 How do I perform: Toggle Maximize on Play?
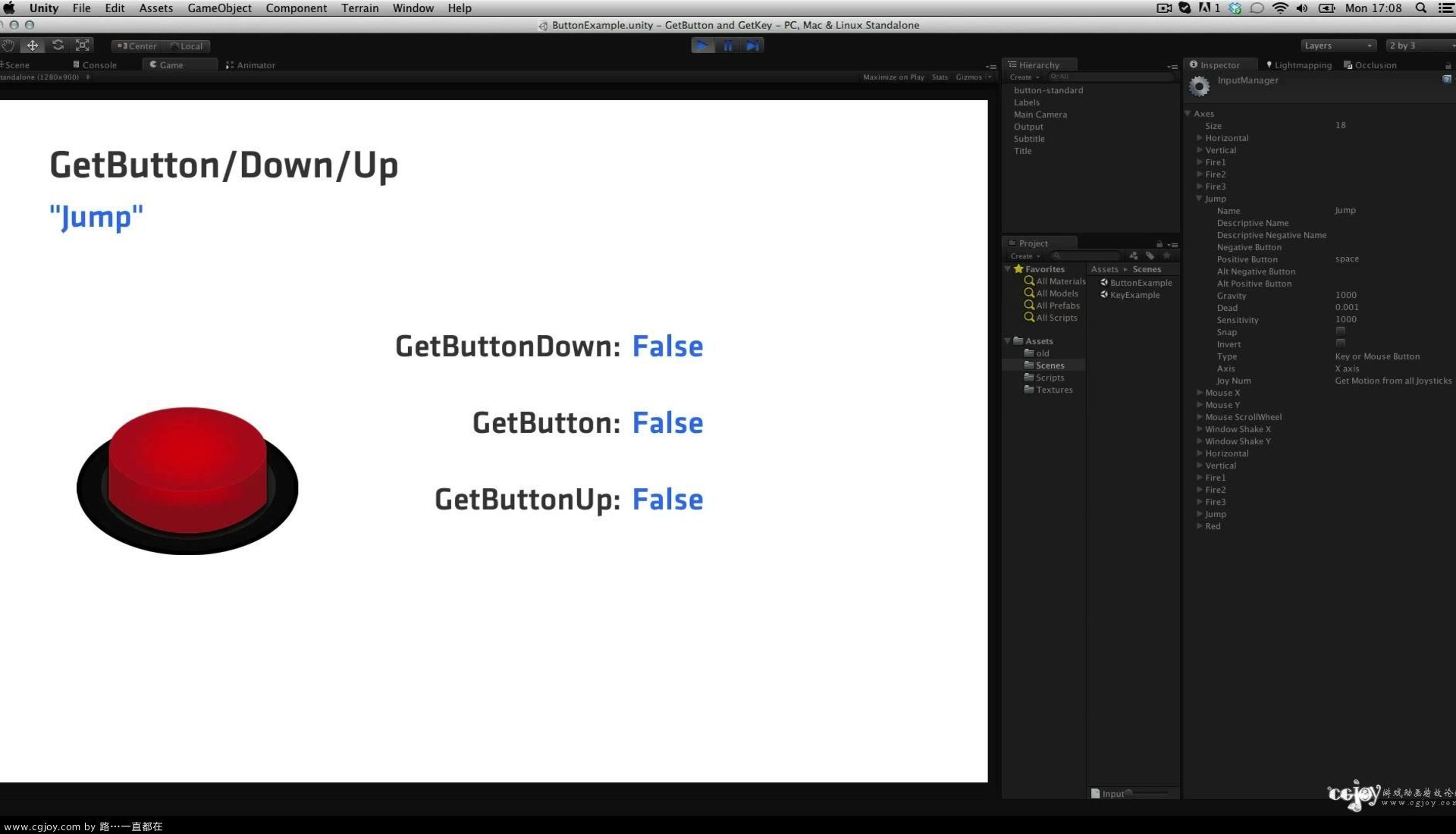(x=893, y=77)
